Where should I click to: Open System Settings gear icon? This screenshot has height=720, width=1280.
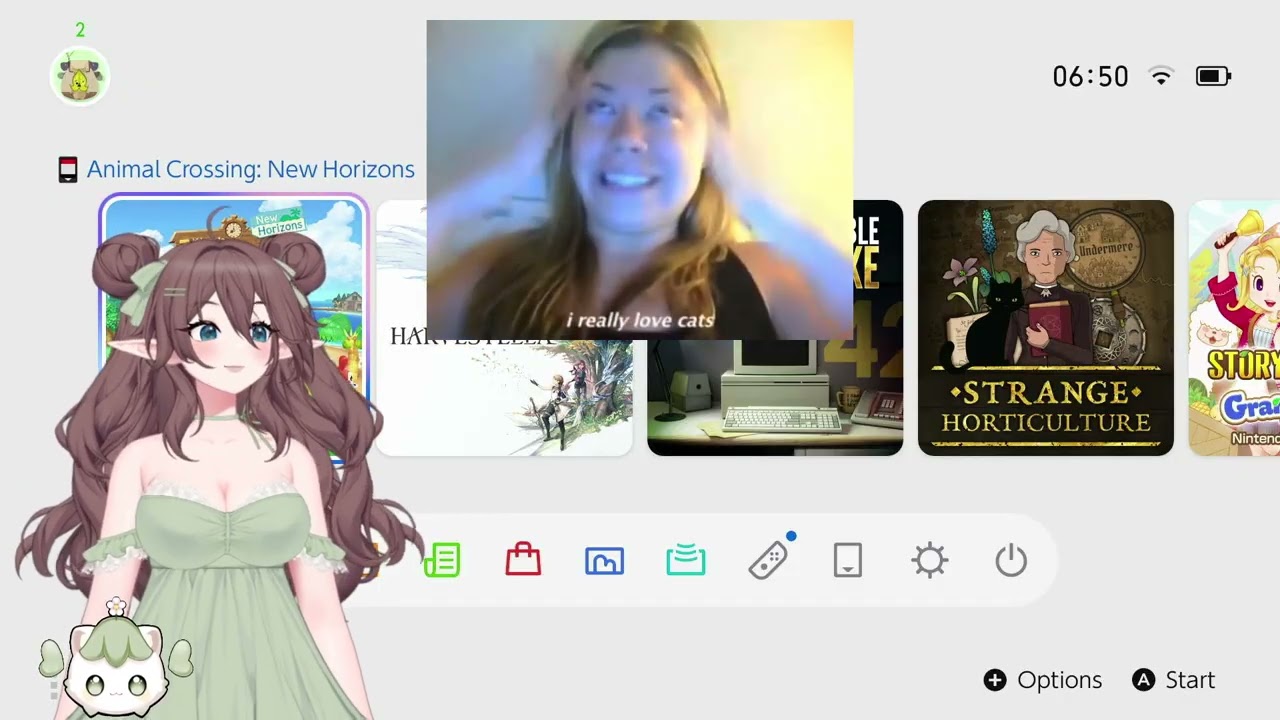(x=930, y=560)
